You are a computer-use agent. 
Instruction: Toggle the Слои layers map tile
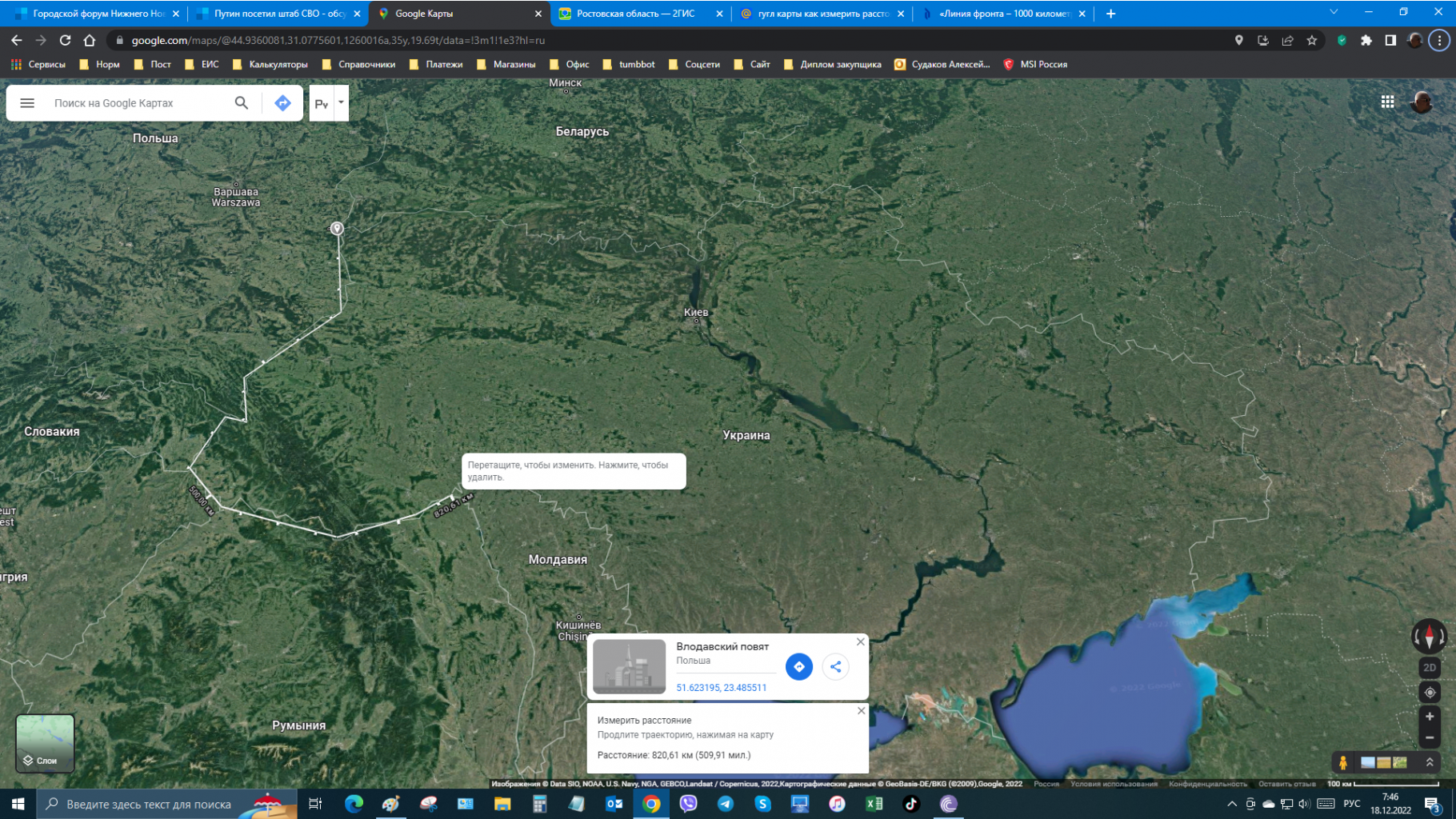click(x=45, y=743)
